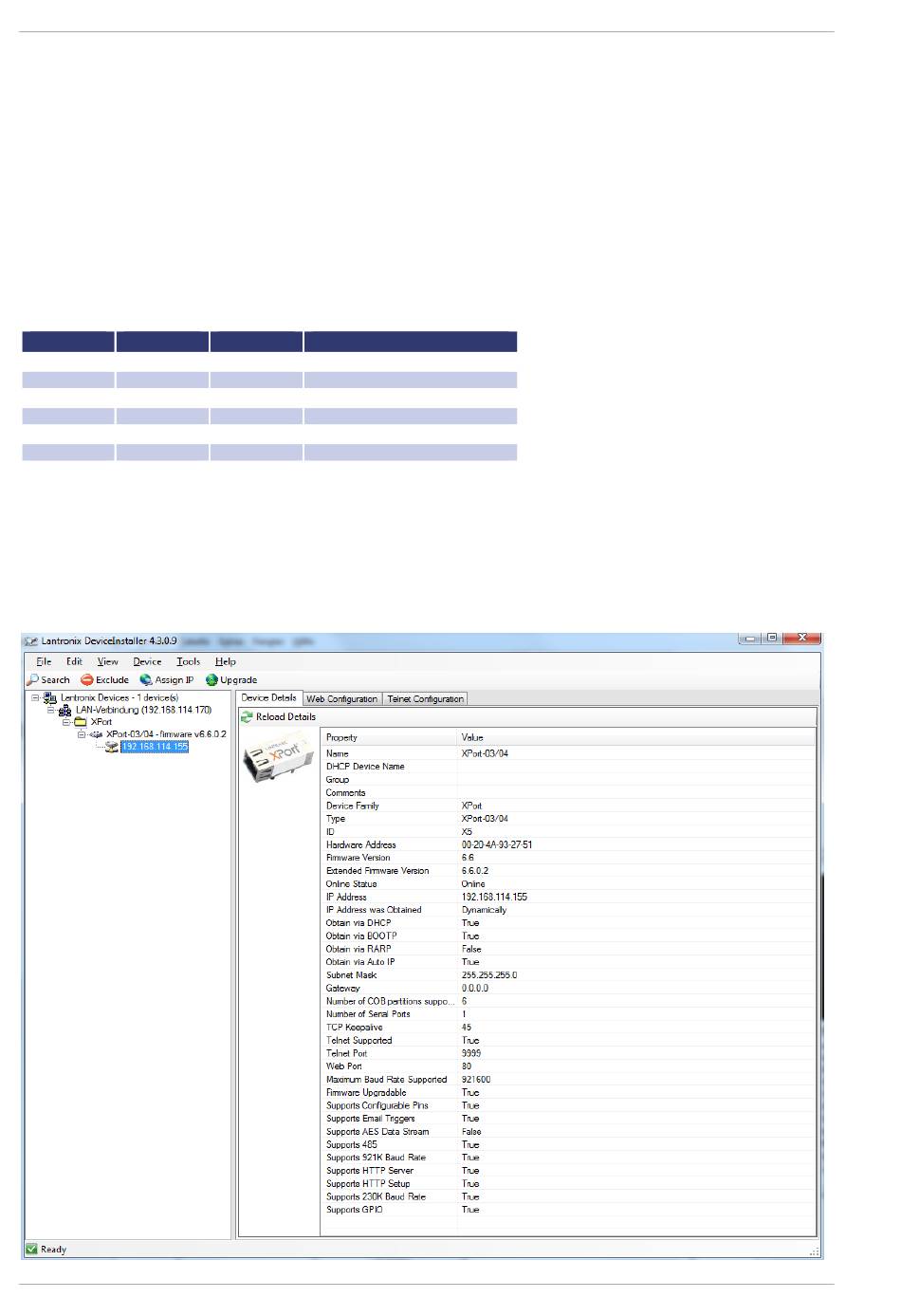Minimize the DeviceInstaller window
The image size is (901, 1316).
tap(751, 639)
